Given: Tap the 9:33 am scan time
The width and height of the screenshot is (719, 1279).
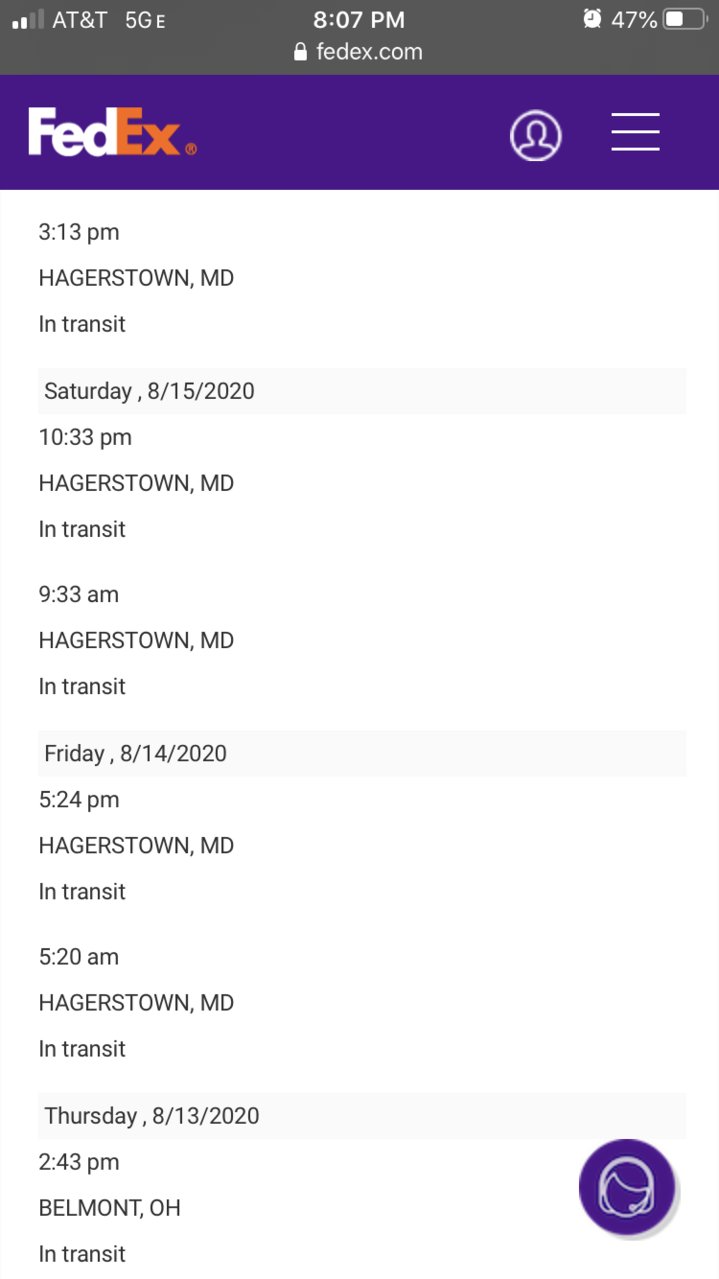Looking at the screenshot, I should (79, 594).
